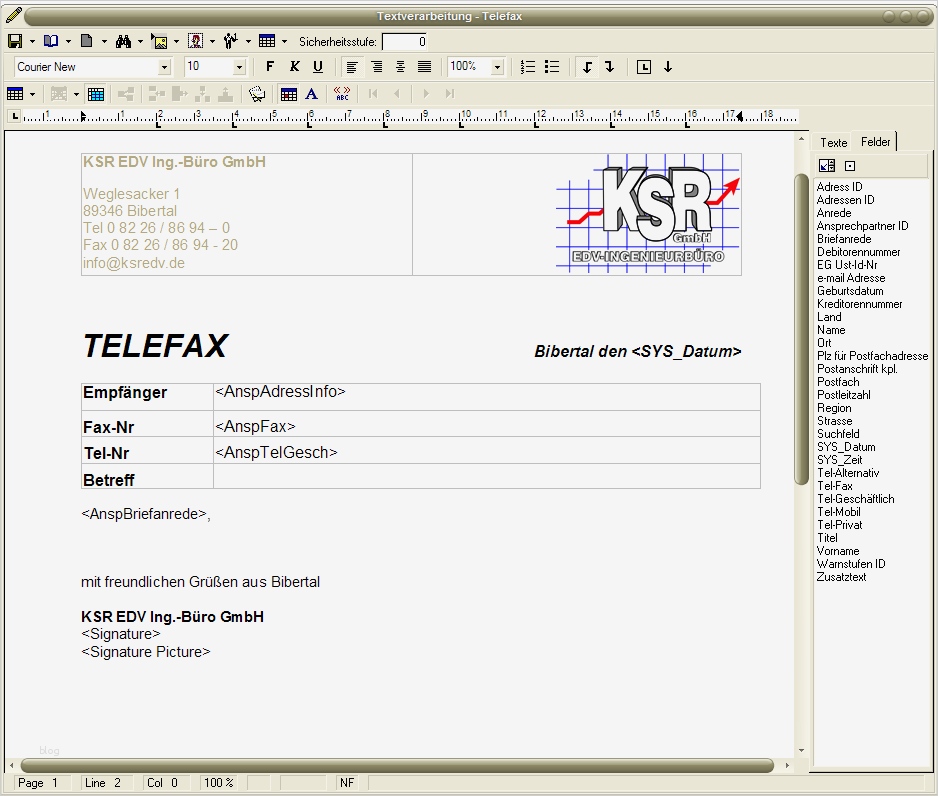938x796 pixels.
Task: Switch to the Texte tab
Action: [833, 142]
